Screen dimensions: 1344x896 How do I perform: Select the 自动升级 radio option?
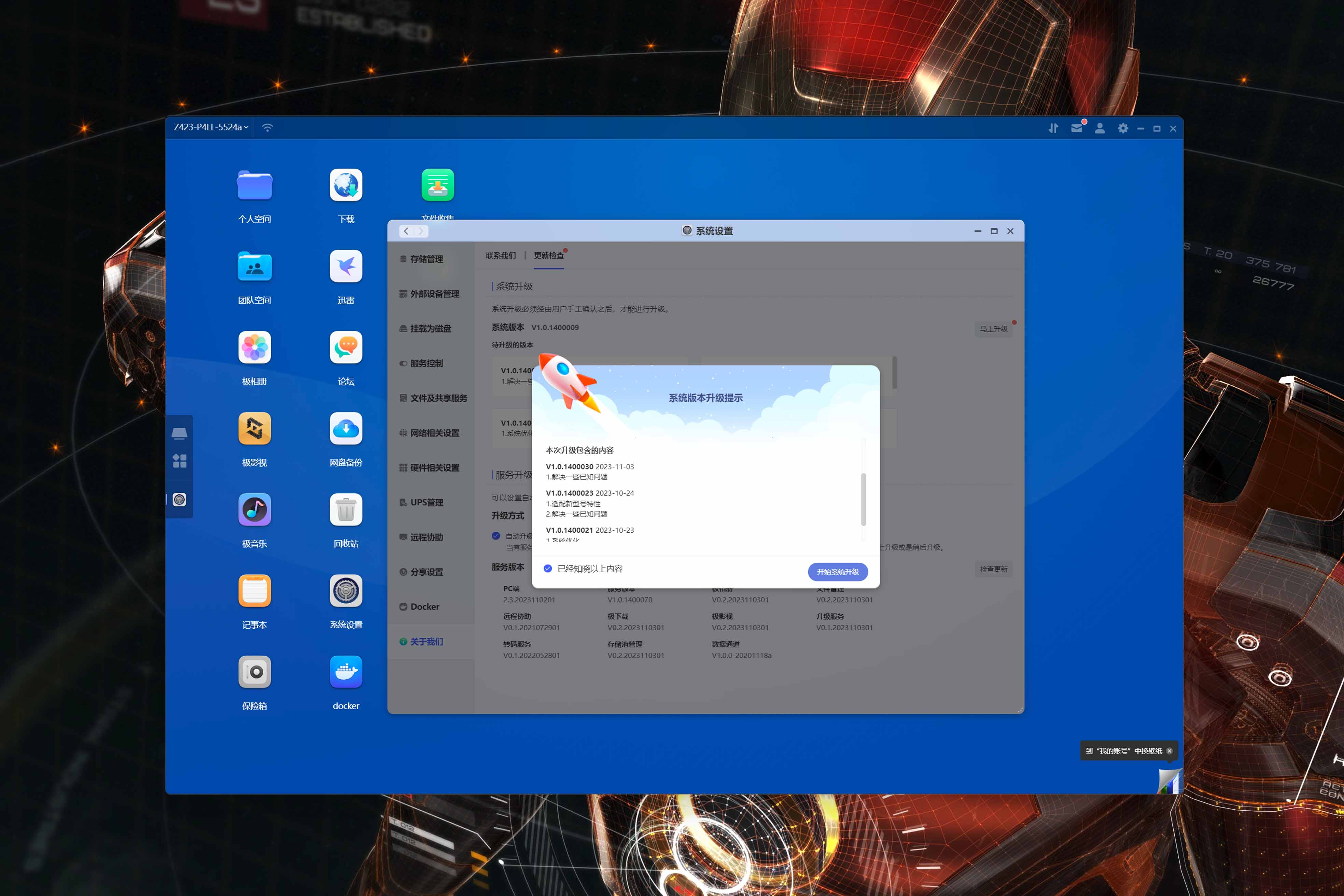(496, 536)
